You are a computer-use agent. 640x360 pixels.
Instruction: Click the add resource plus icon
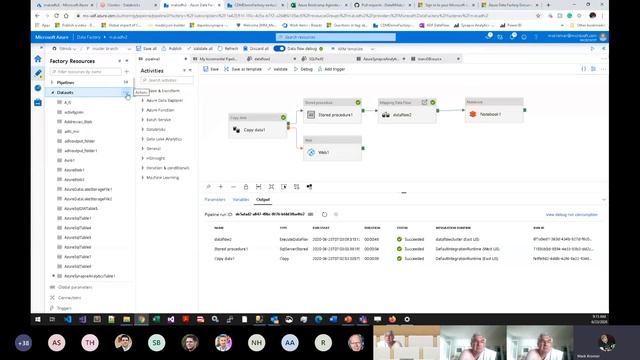(127, 72)
